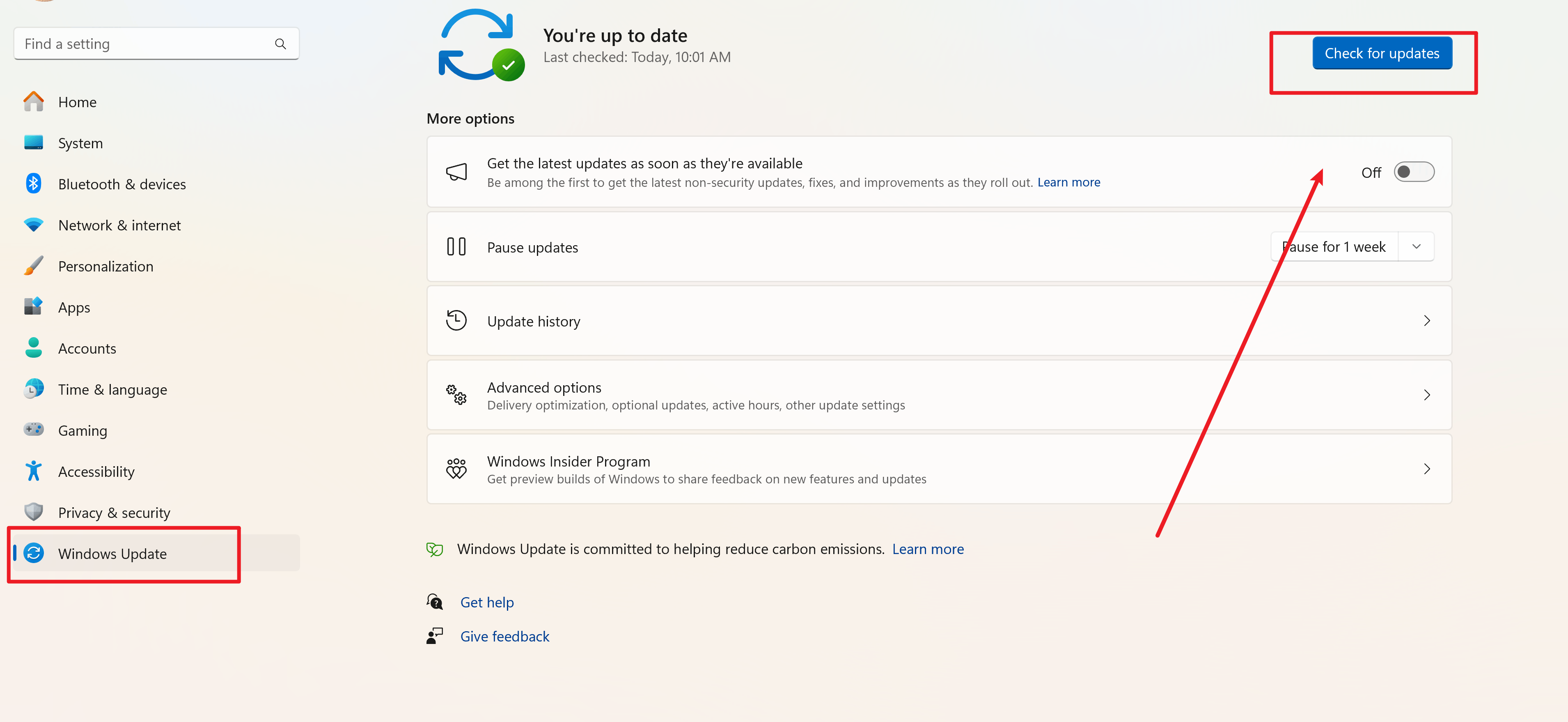Click the 'You're up to date' heading

point(615,35)
